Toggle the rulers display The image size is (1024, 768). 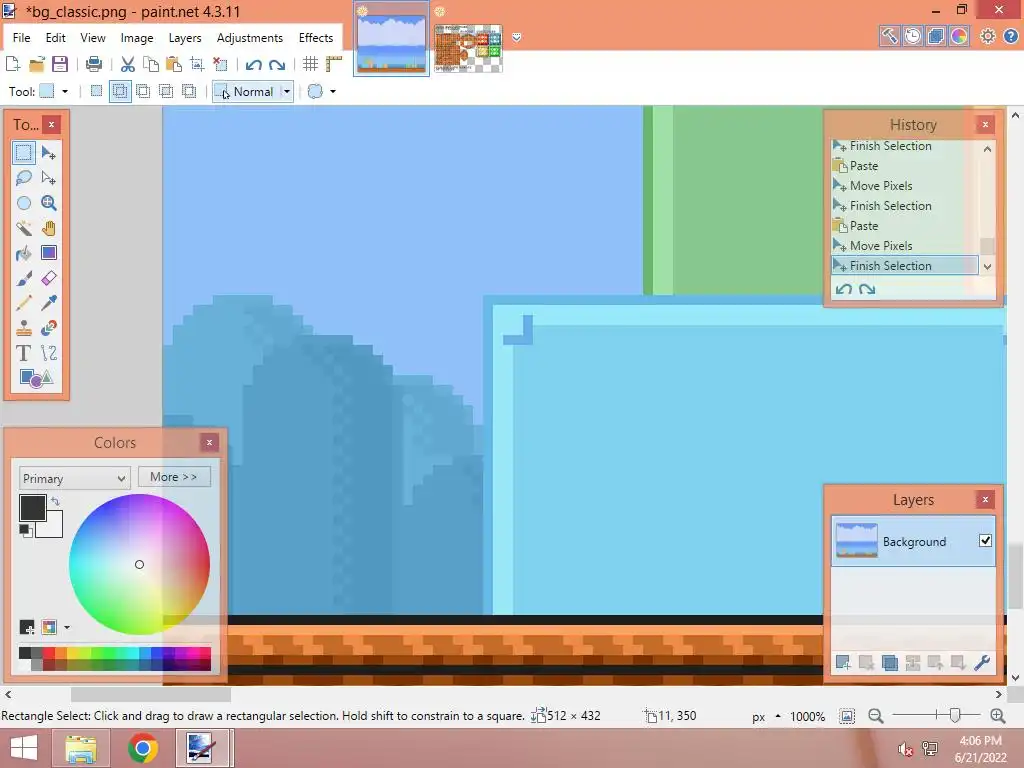coord(334,64)
